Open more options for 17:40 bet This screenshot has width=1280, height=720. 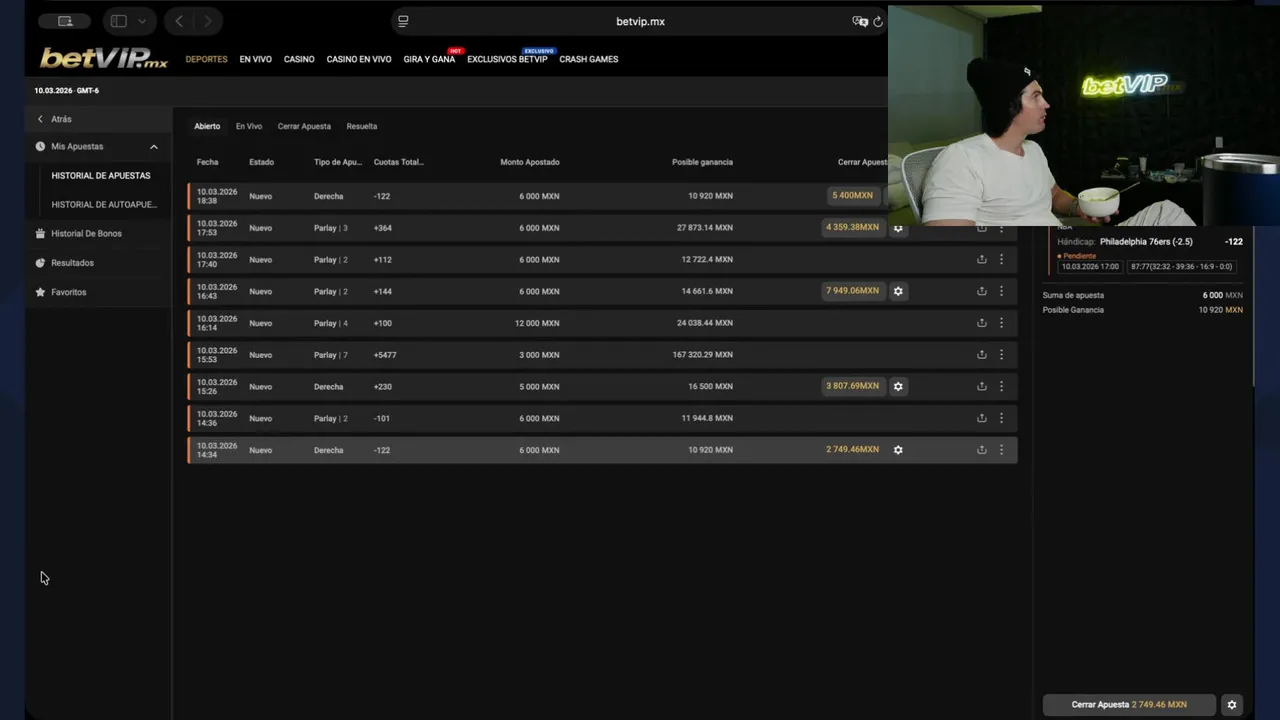tap(1001, 259)
